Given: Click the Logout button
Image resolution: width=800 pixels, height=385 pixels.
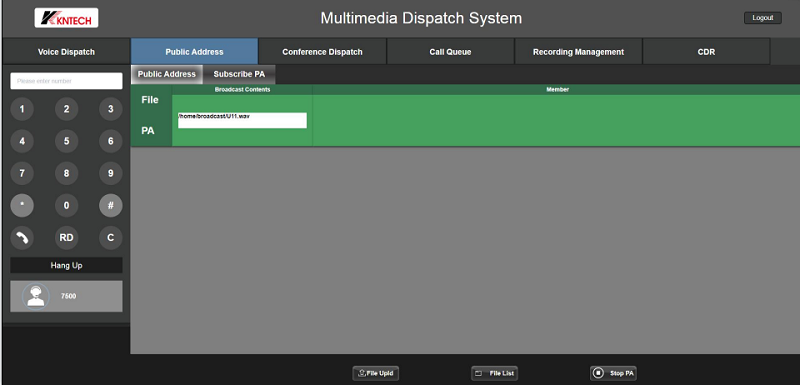Looking at the screenshot, I should (x=763, y=18).
